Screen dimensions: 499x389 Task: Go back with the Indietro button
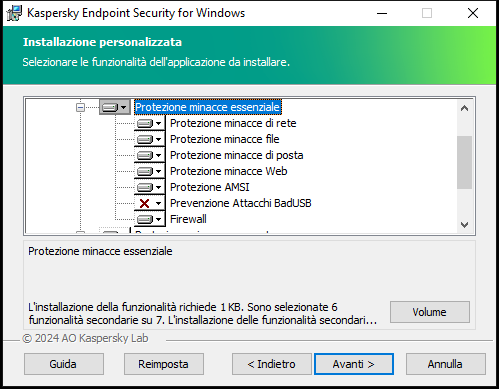pyautogui.click(x=272, y=364)
